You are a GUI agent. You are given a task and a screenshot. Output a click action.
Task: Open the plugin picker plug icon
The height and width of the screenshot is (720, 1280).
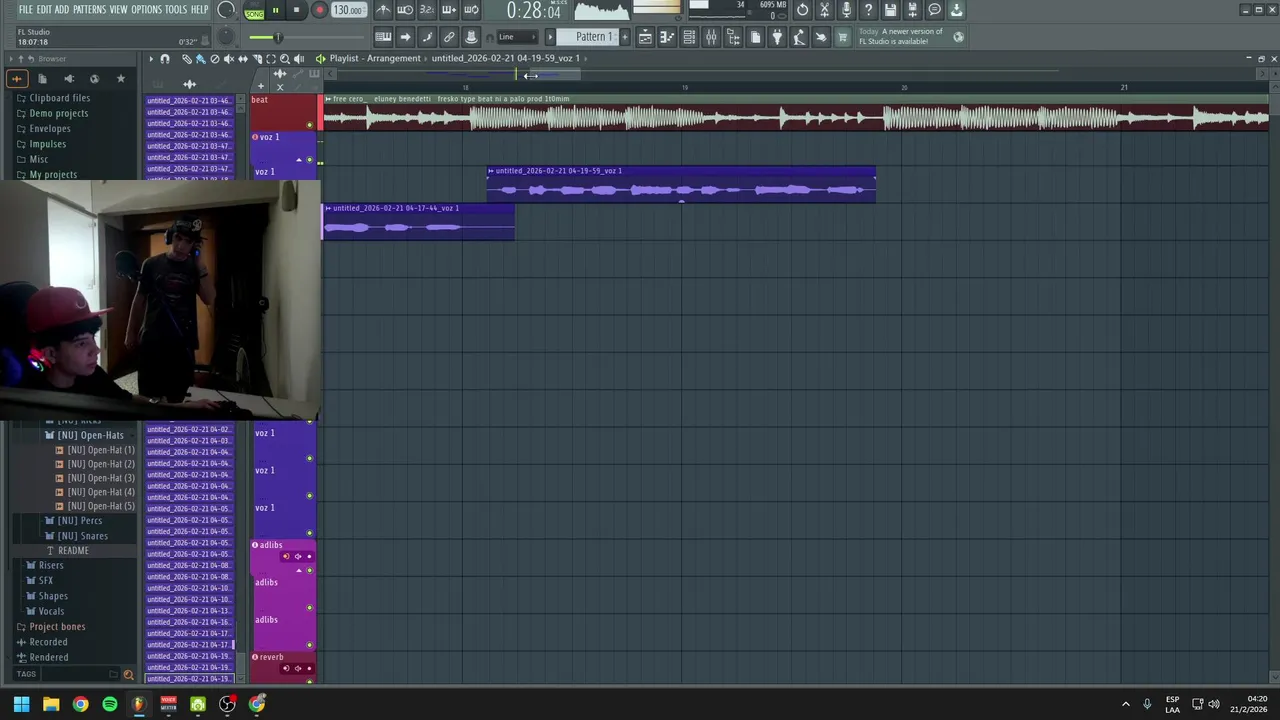click(777, 37)
